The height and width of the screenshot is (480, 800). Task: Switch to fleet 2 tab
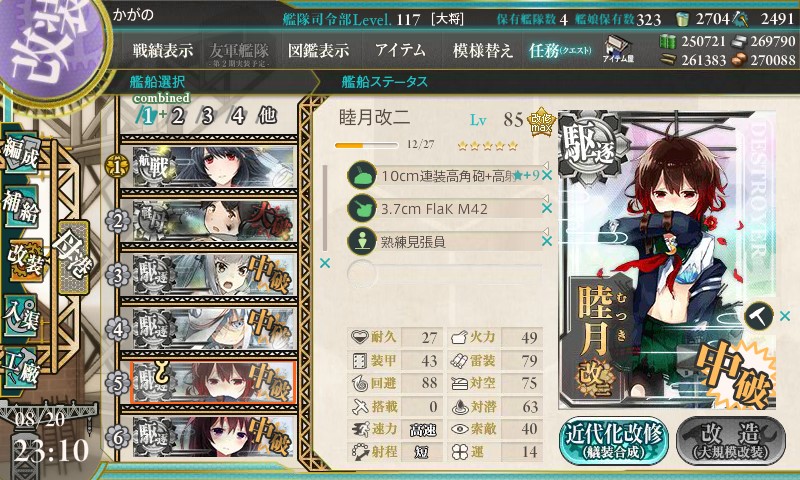pyautogui.click(x=178, y=116)
